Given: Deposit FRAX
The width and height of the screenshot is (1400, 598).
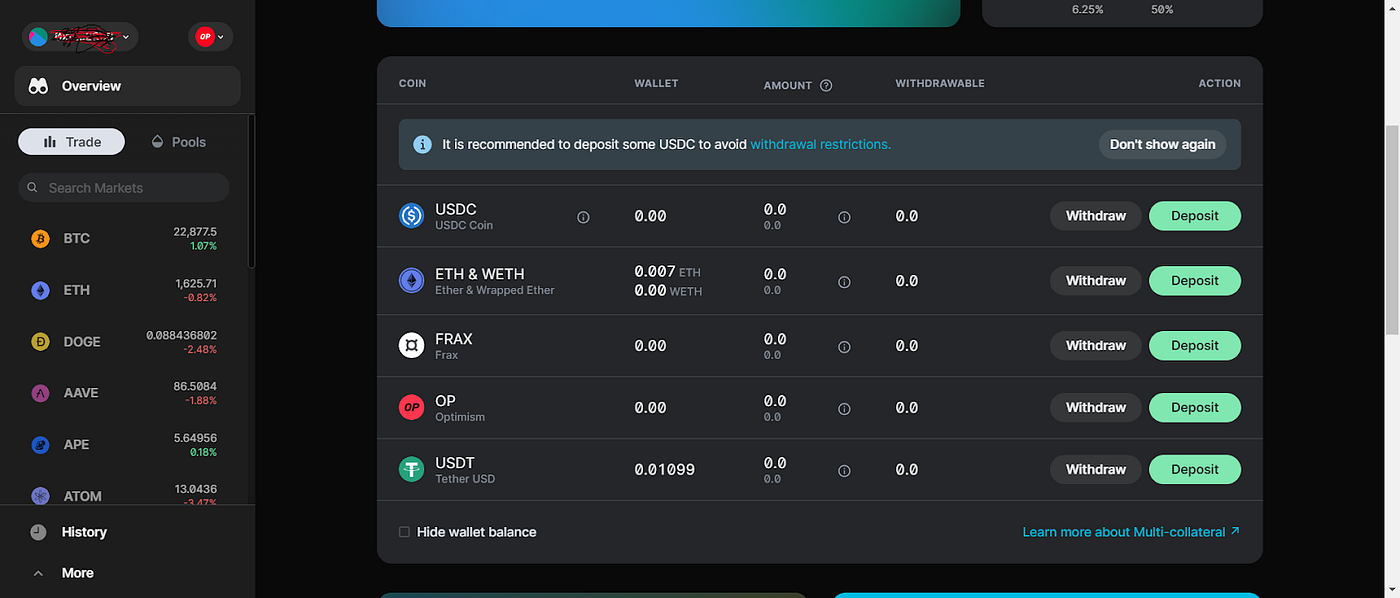Looking at the screenshot, I should click(x=1194, y=346).
